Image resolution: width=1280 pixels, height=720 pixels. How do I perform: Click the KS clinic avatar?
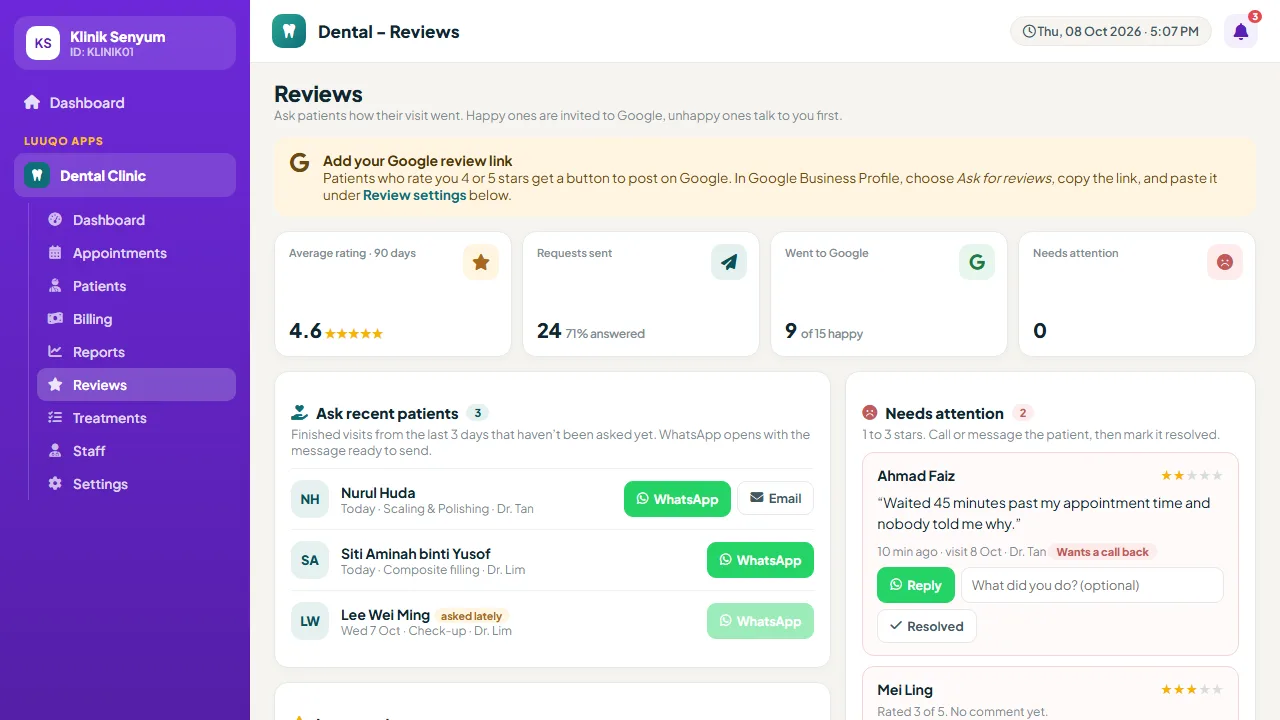43,43
